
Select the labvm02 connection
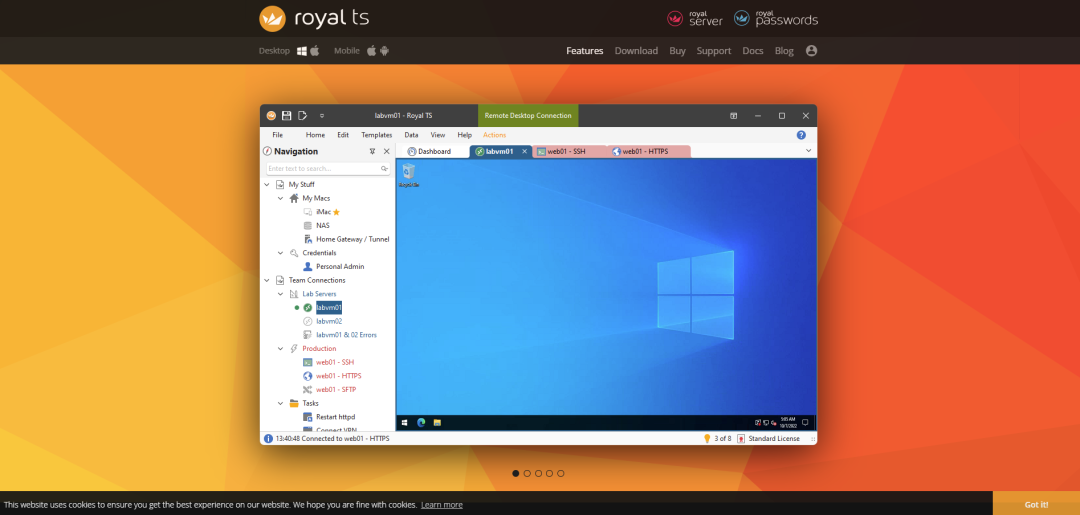coord(329,321)
